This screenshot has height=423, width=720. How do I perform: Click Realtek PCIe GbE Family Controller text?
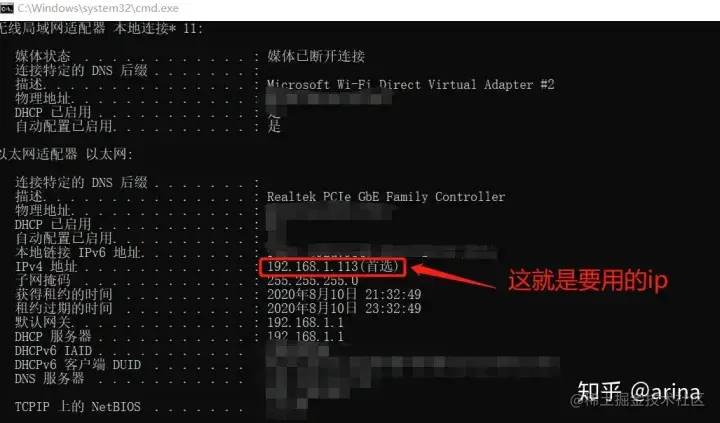point(386,197)
